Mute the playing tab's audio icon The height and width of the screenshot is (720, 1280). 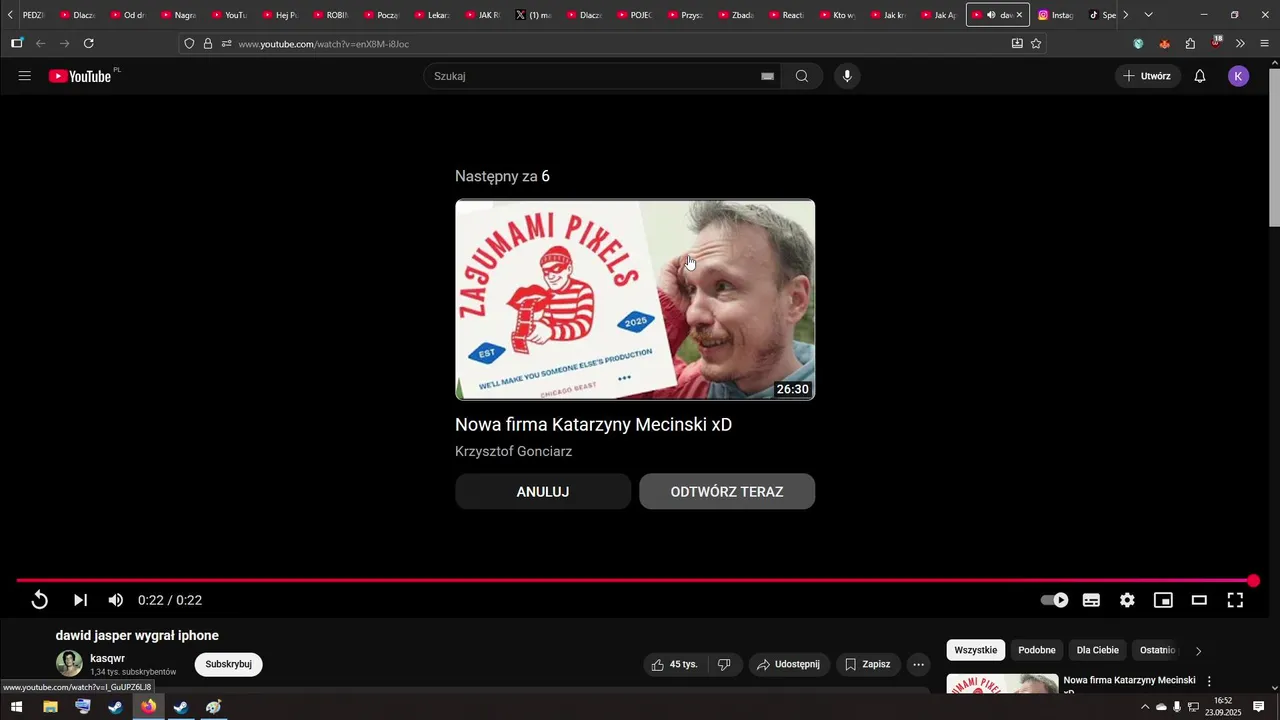(x=991, y=15)
